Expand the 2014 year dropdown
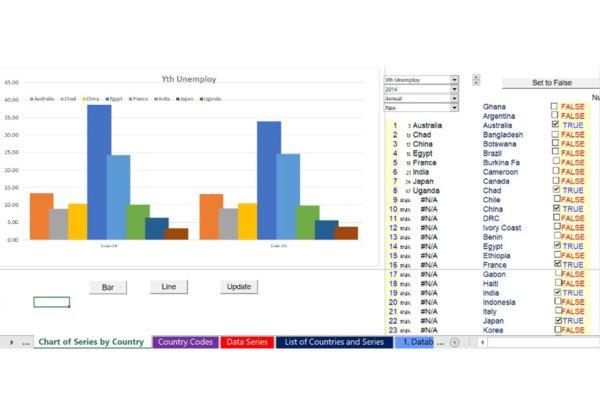This screenshot has width=600, height=415. [454, 89]
